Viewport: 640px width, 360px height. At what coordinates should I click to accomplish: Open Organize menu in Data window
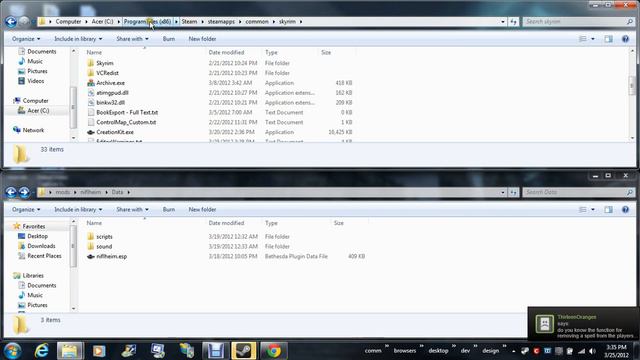[x=26, y=209]
